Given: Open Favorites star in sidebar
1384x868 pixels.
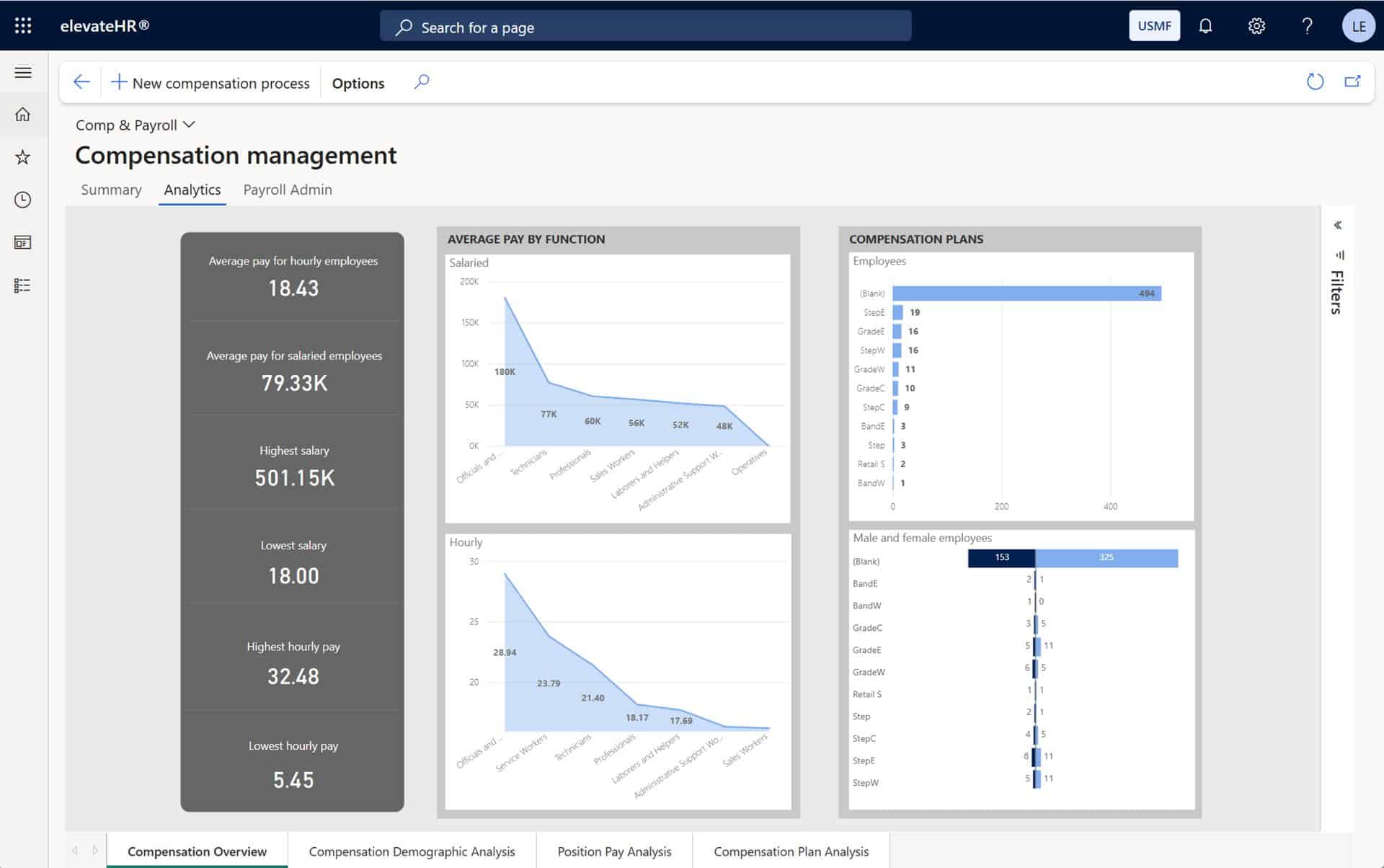Looking at the screenshot, I should pos(23,157).
